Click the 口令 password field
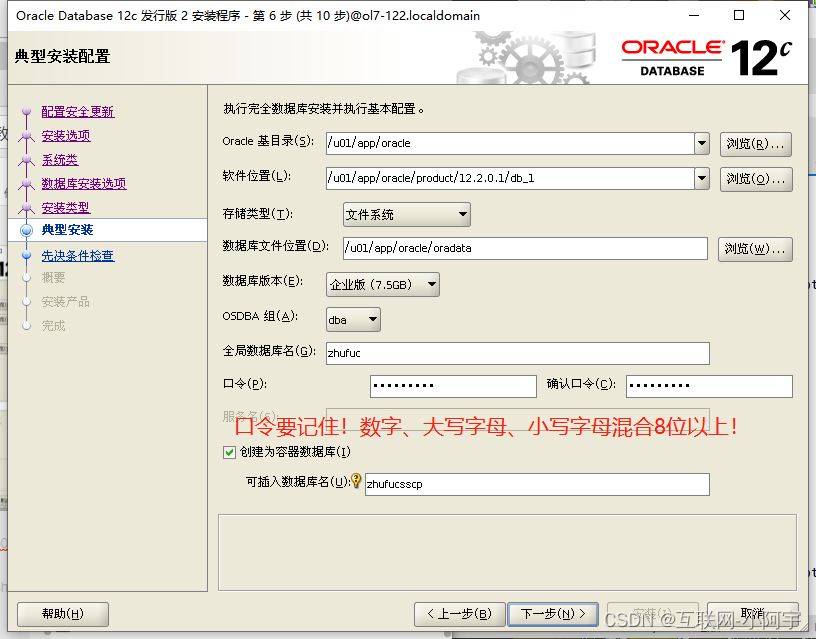Image resolution: width=816 pixels, height=639 pixels. tap(453, 386)
